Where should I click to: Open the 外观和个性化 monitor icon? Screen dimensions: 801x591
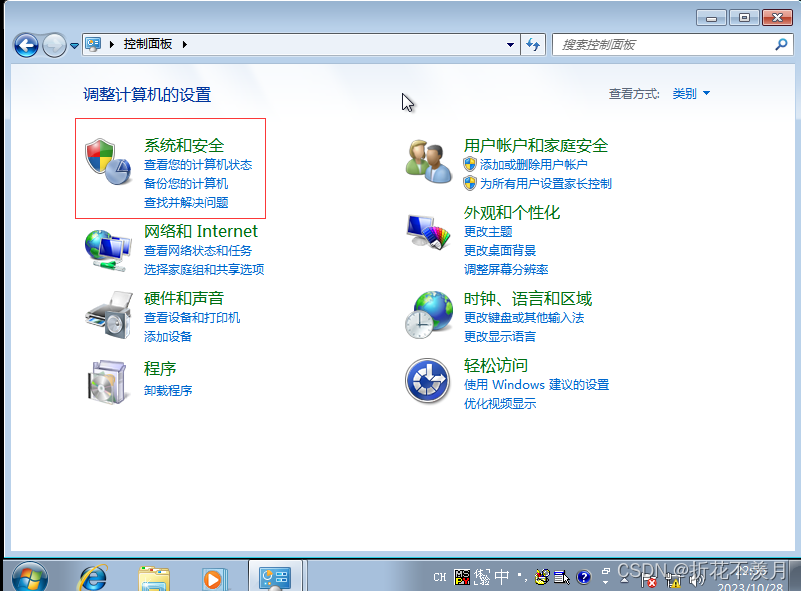[x=428, y=231]
